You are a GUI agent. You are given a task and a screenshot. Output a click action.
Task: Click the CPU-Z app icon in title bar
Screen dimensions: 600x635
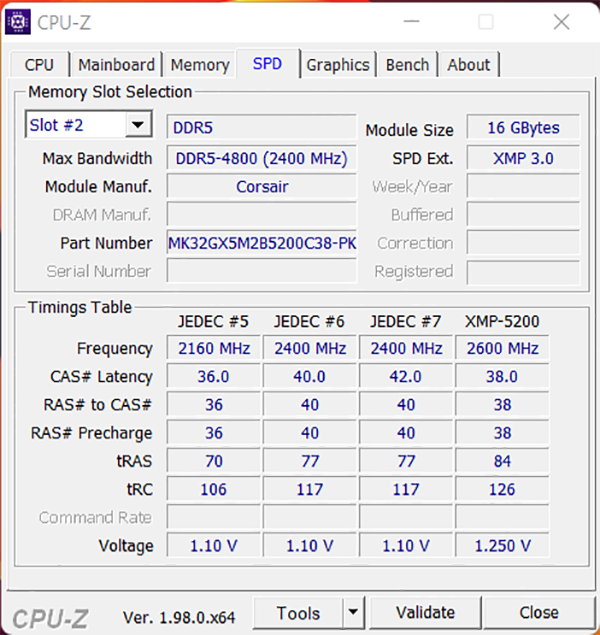click(x=17, y=22)
